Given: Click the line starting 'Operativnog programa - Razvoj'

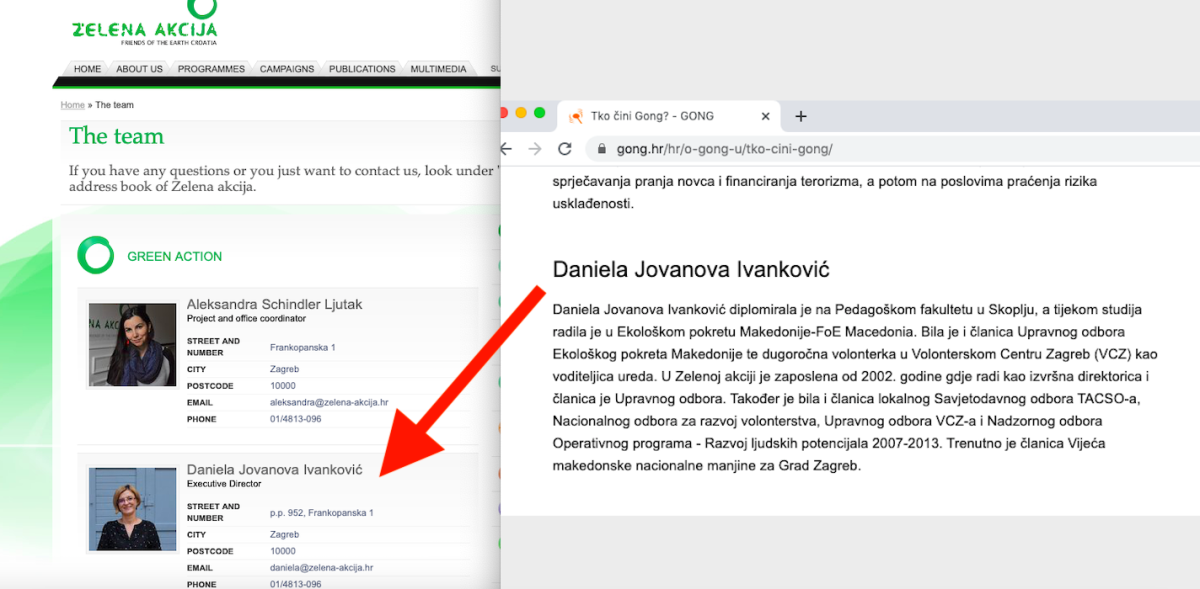Looking at the screenshot, I should point(829,443).
